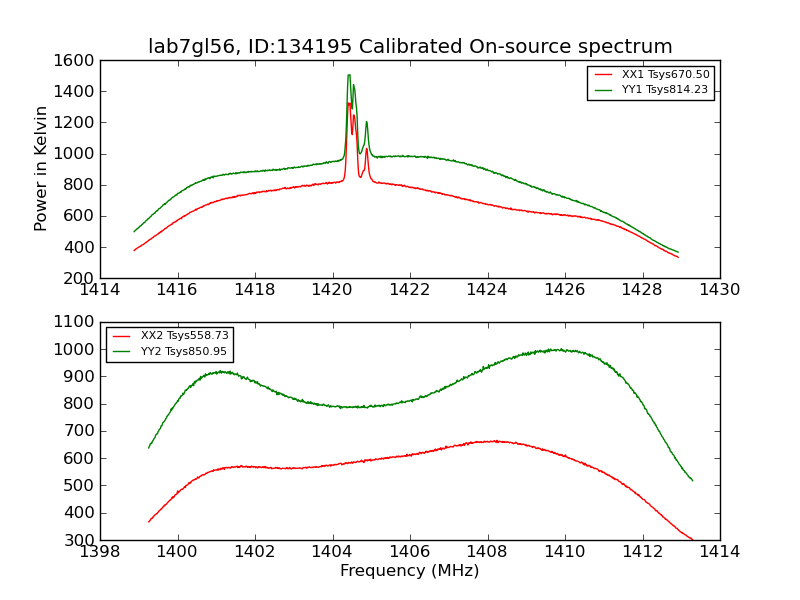The image size is (800, 600).
Task: Click the '500' y-axis tick label
Action: [x=79, y=486]
